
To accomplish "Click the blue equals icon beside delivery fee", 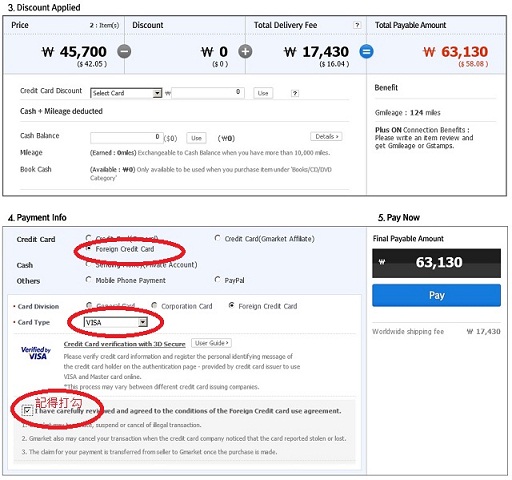I will [366, 51].
